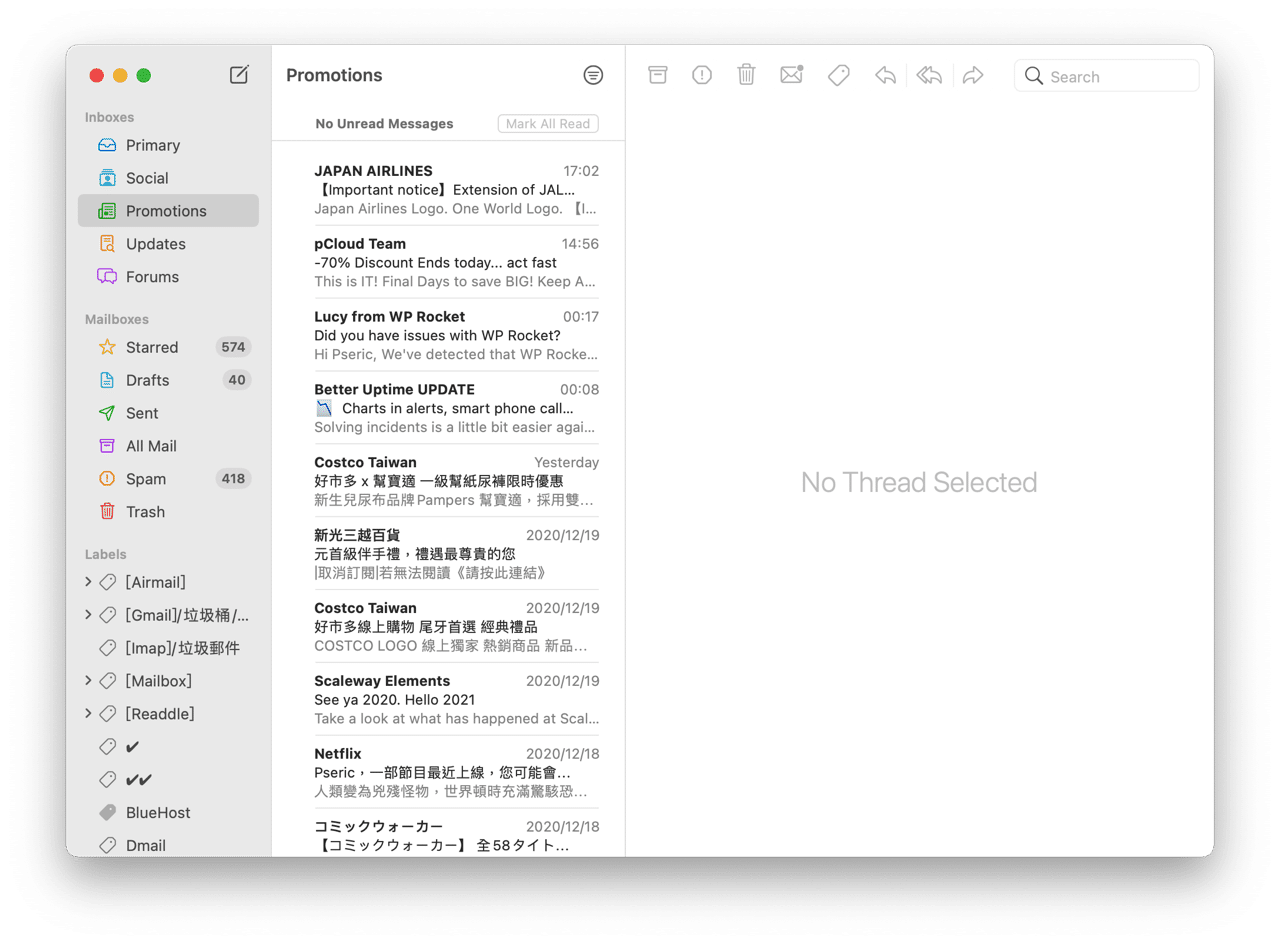Expand the [Airmail] label group
The image size is (1280, 944).
point(88,582)
